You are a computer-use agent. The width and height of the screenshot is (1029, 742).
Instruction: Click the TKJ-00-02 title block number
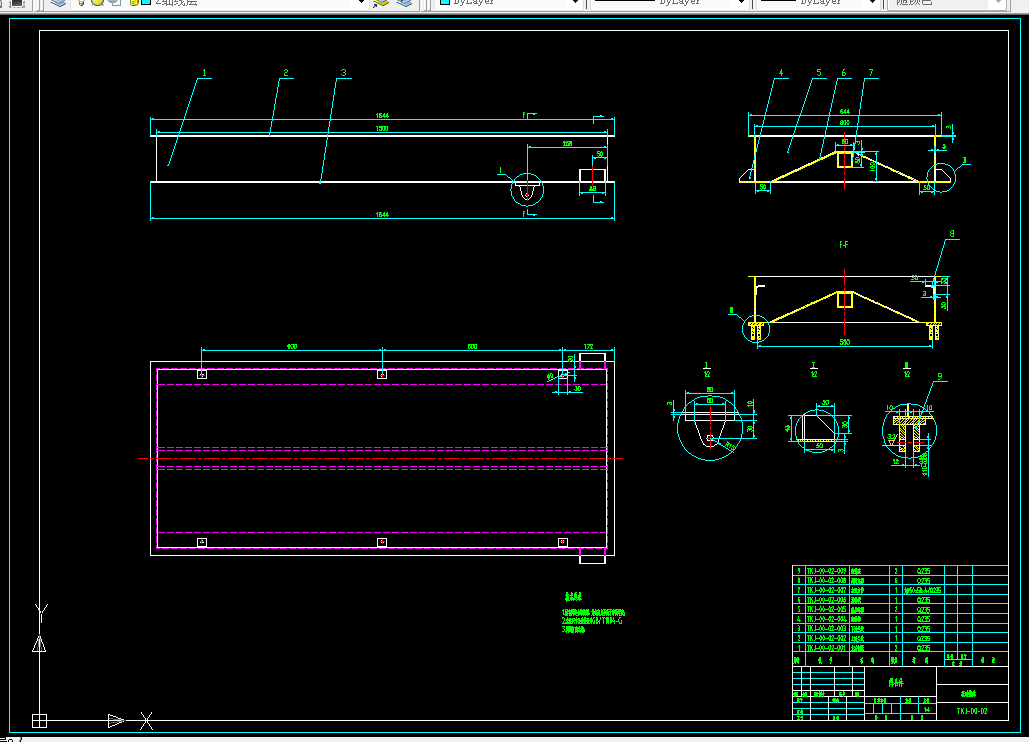click(971, 711)
